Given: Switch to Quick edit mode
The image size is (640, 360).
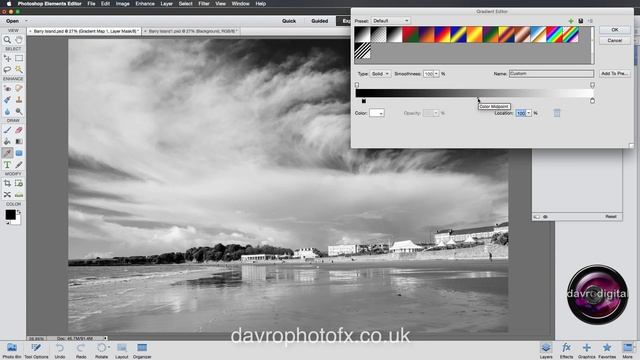Looking at the screenshot, I should (x=289, y=21).
